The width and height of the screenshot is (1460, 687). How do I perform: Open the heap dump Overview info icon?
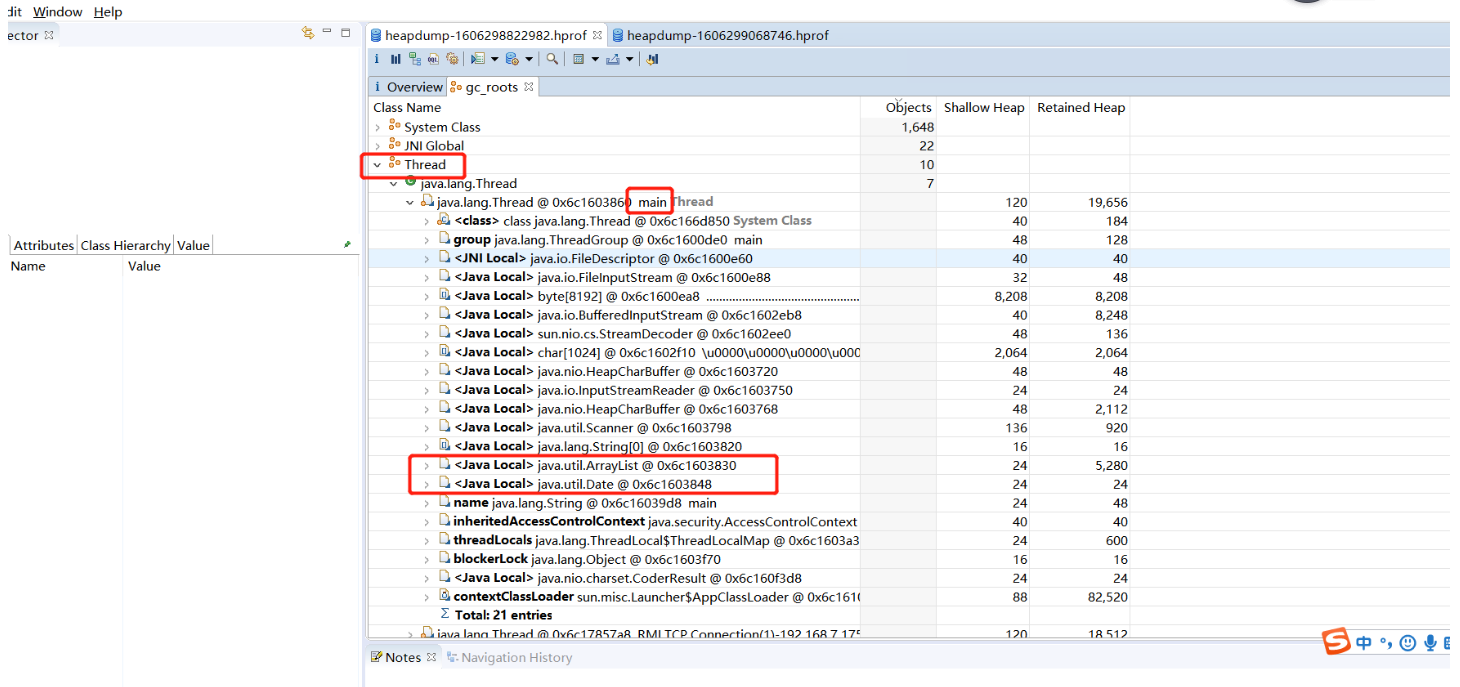click(x=377, y=59)
